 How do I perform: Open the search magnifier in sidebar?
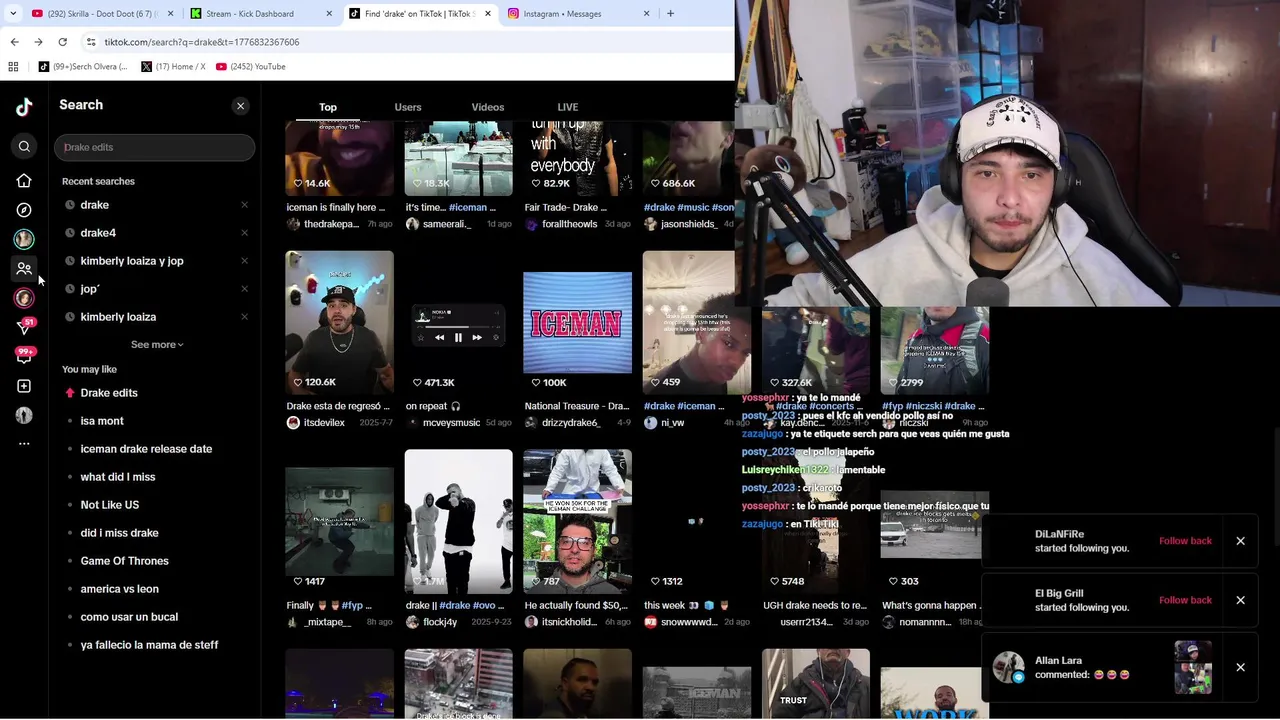(x=24, y=147)
